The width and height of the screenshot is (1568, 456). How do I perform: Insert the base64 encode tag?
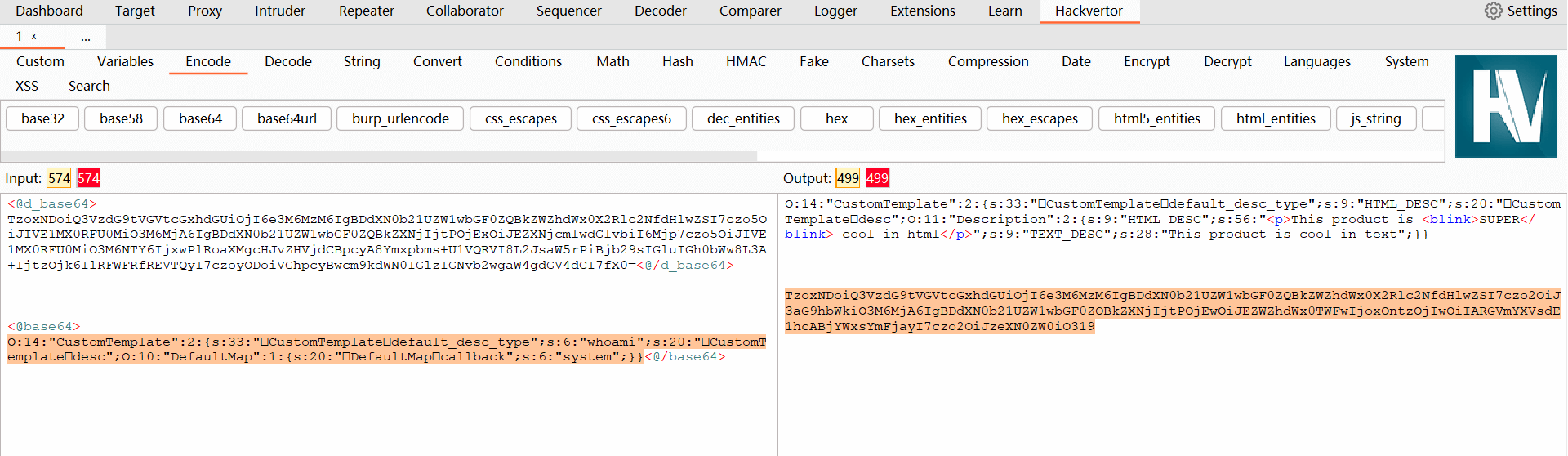point(200,118)
